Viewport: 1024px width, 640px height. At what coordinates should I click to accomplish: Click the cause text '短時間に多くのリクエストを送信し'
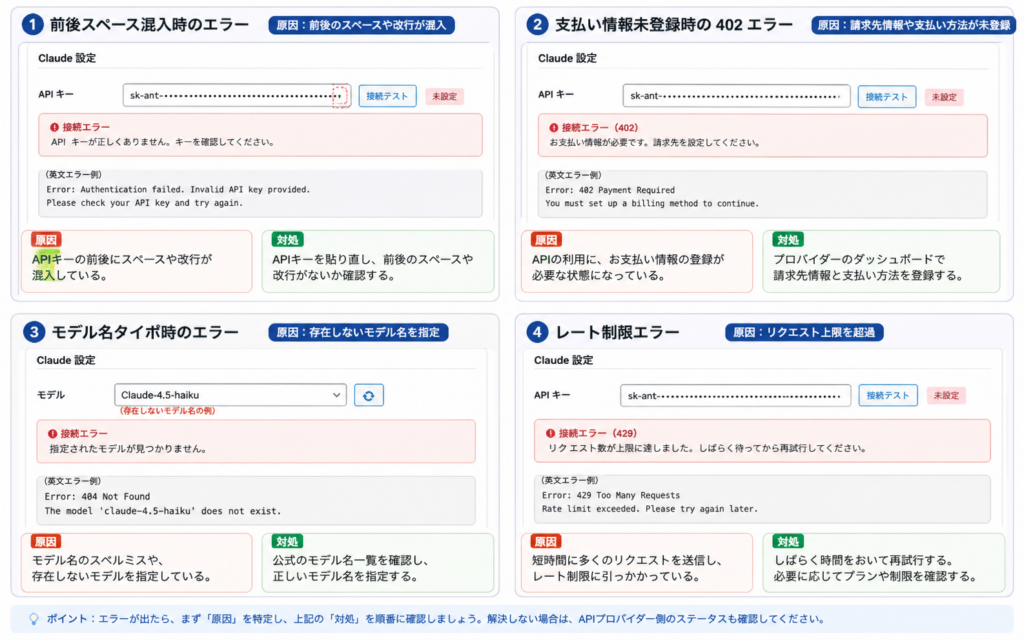626,560
